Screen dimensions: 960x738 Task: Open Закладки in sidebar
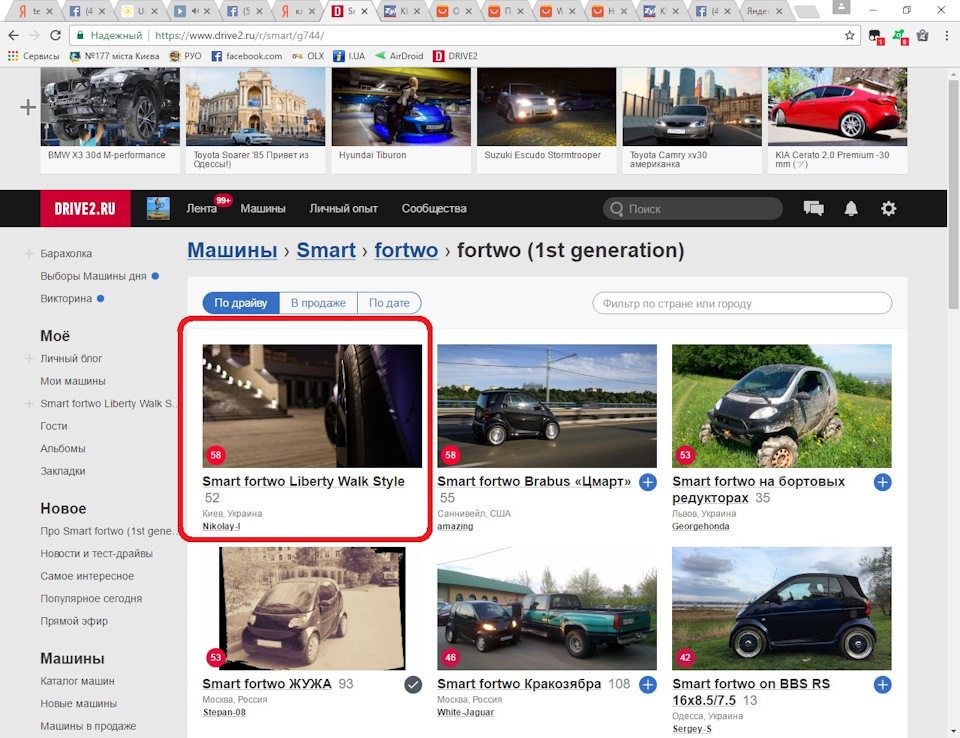62,471
